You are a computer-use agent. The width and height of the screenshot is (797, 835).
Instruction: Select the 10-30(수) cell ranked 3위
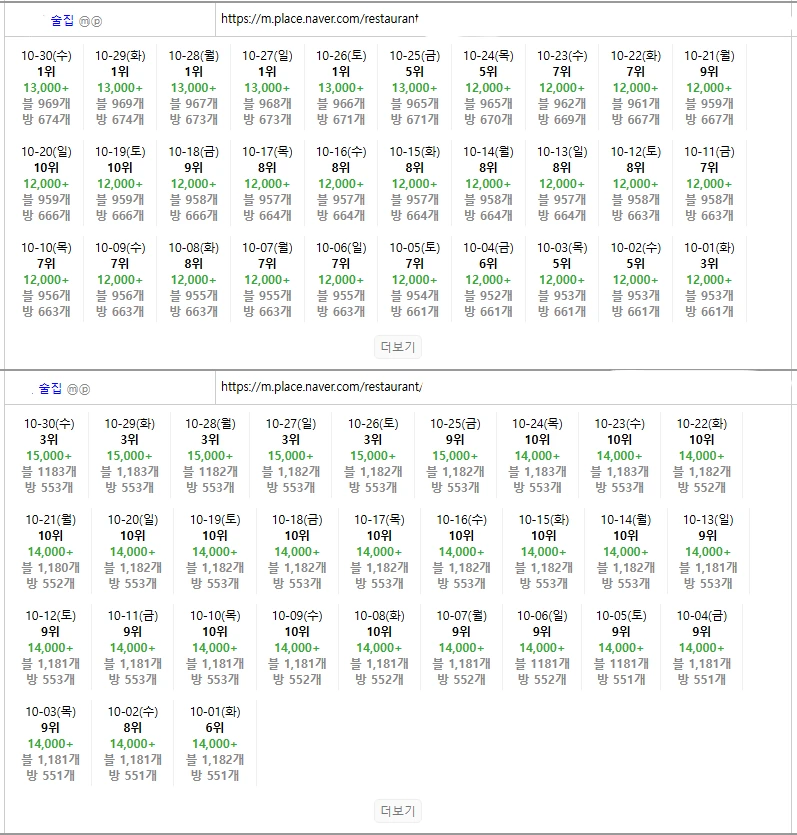click(49, 455)
